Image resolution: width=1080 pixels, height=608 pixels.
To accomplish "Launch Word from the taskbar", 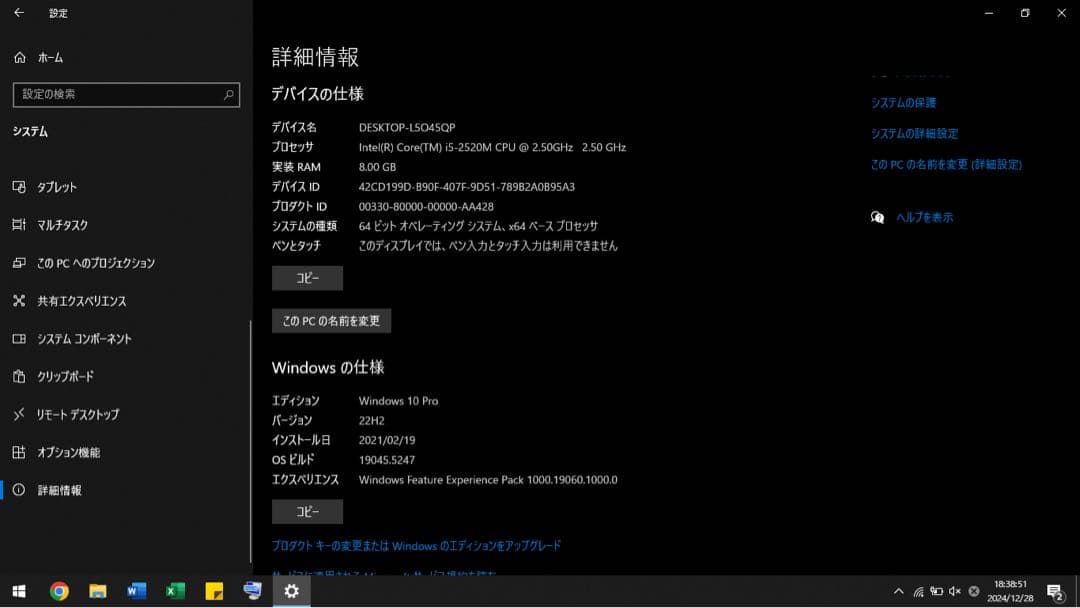I will point(136,591).
